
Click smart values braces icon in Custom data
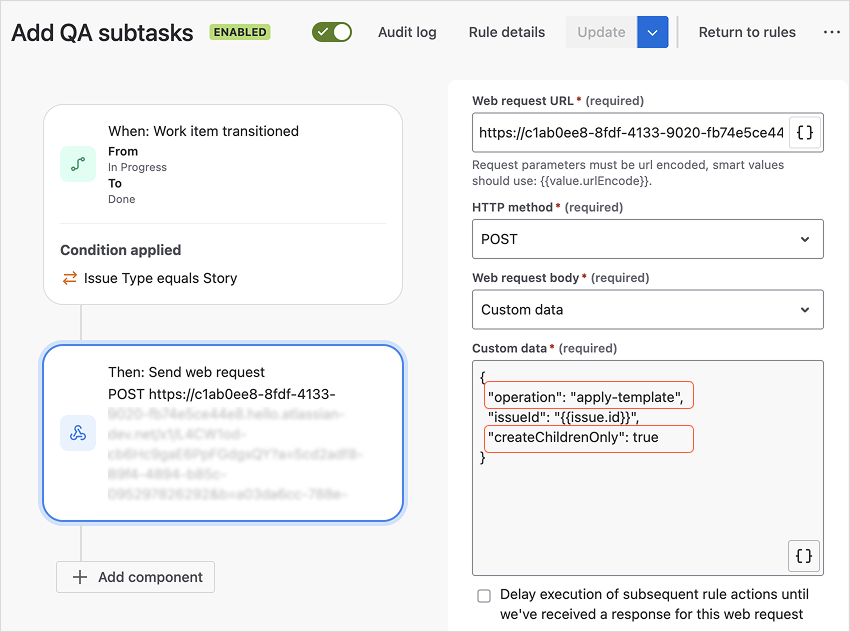(804, 555)
